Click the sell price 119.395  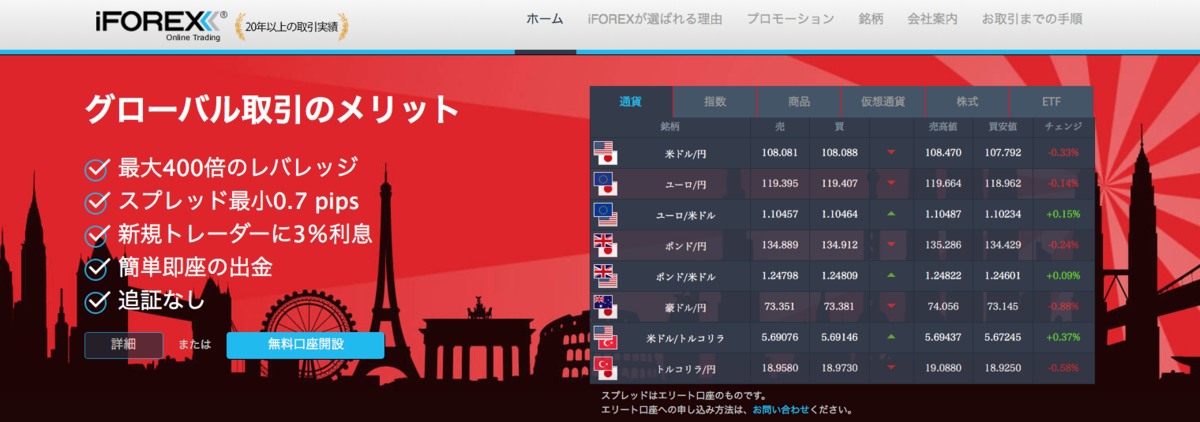780,184
